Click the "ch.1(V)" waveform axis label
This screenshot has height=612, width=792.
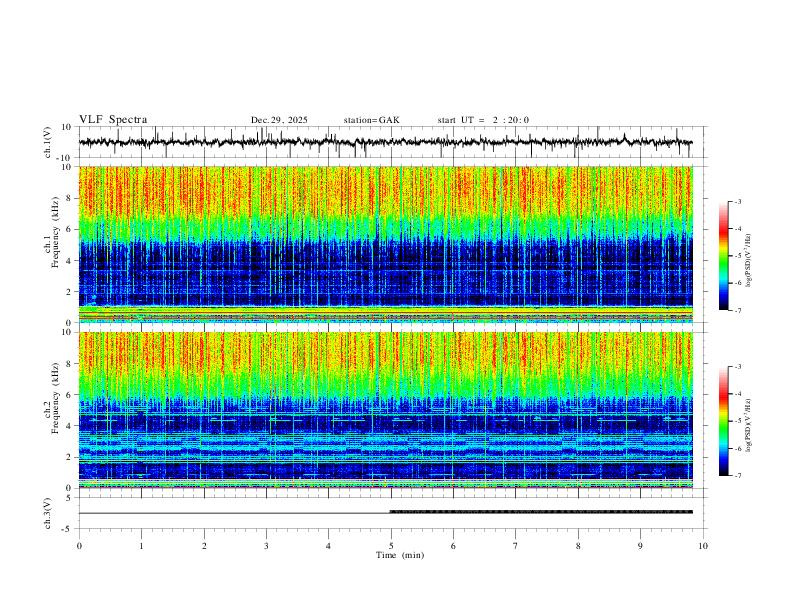point(48,142)
